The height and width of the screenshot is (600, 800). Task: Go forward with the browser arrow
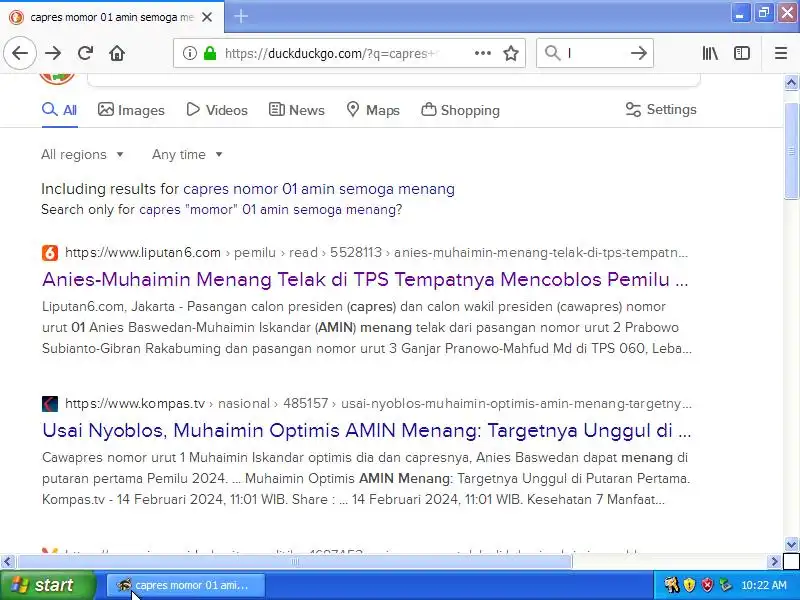click(53, 53)
